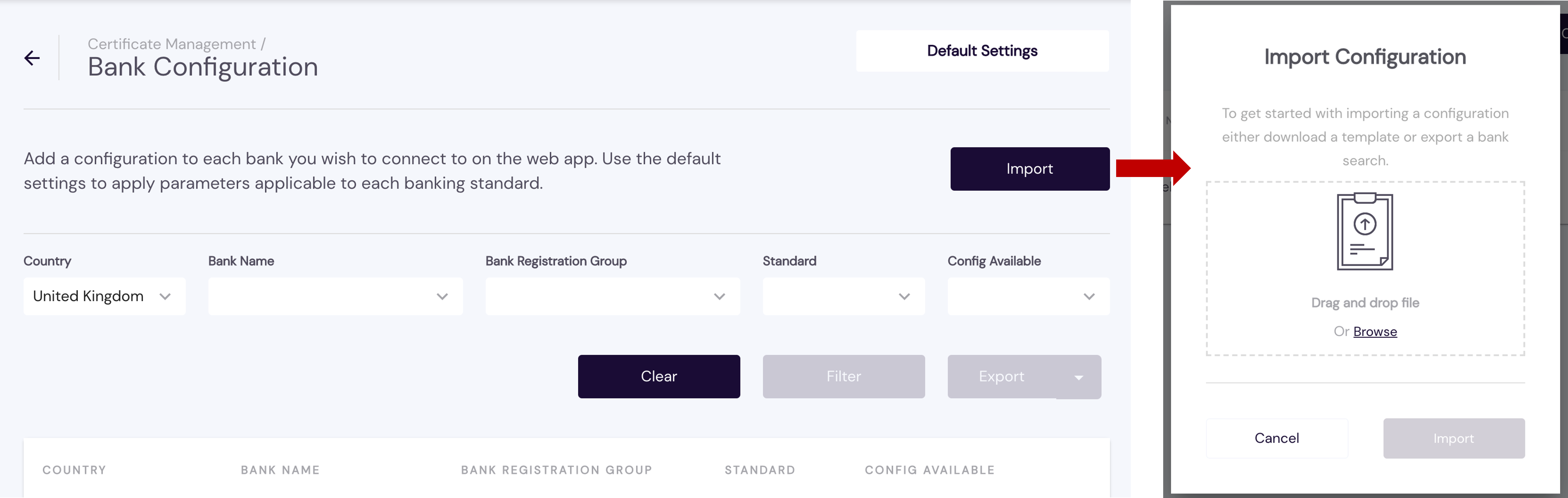Expand the Bank Name dropdown

(335, 297)
